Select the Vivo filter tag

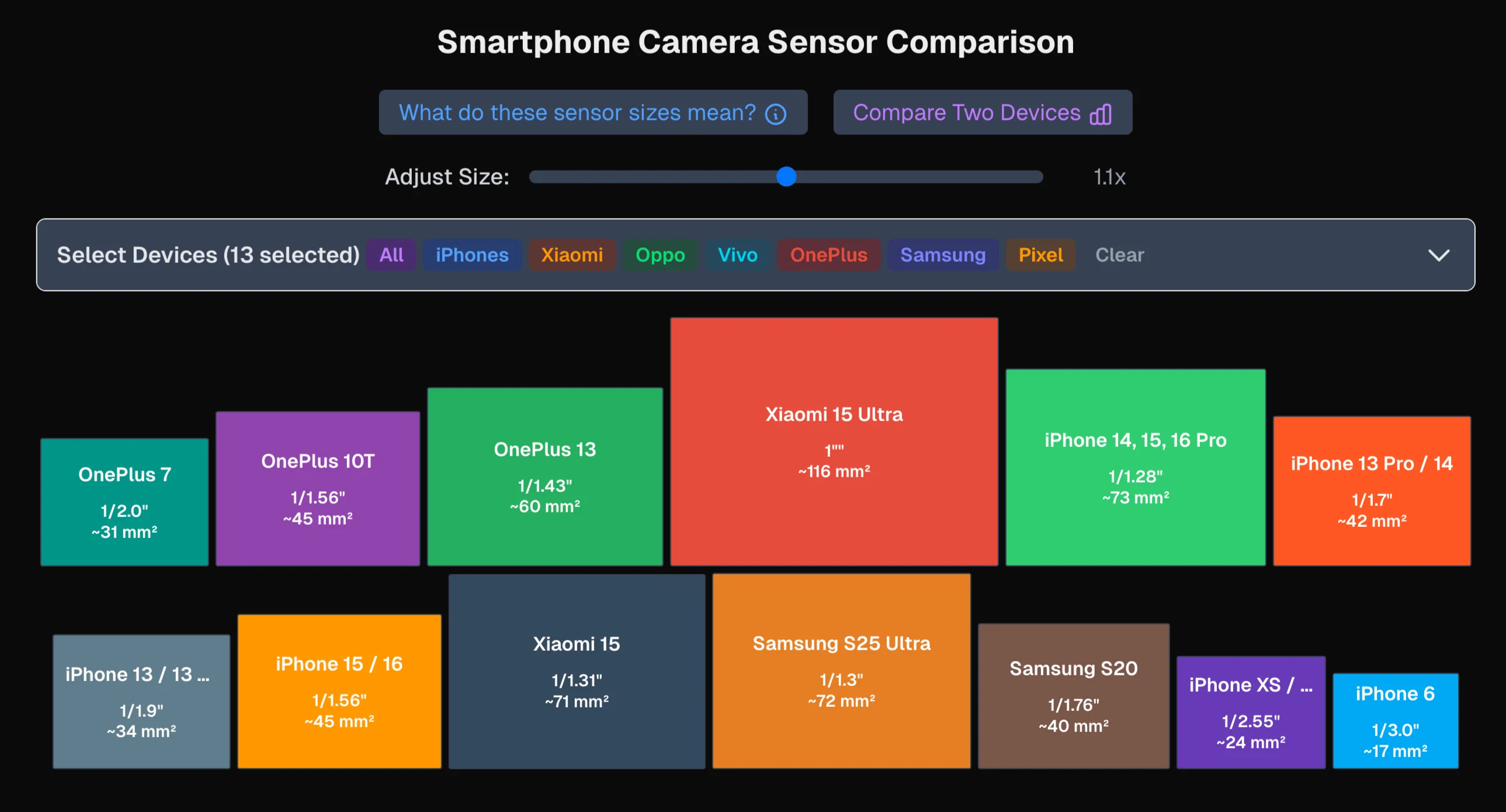point(737,255)
